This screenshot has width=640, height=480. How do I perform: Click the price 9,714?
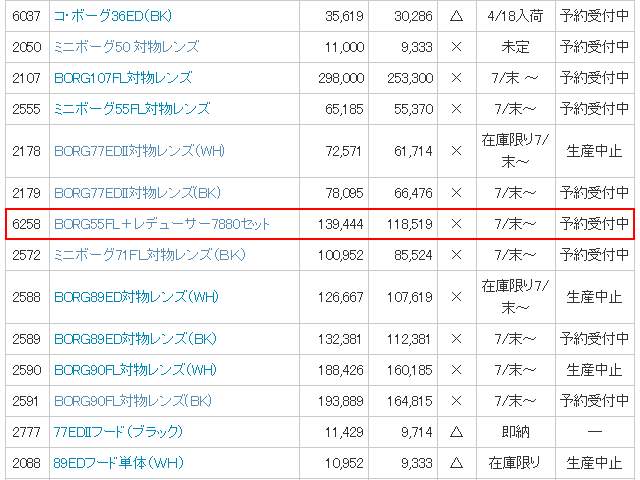(416, 432)
